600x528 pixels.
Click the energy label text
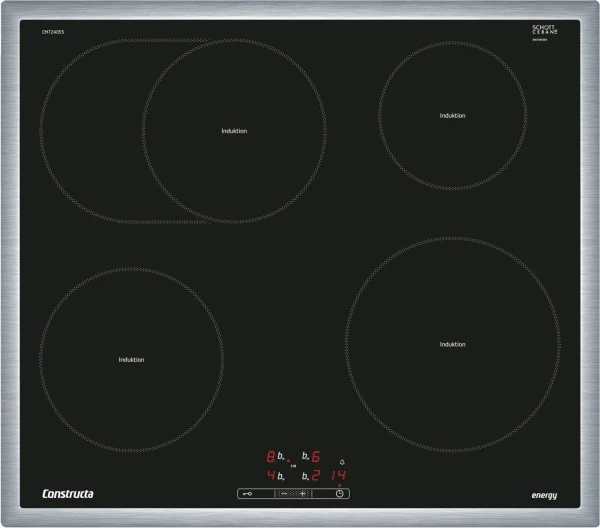click(543, 496)
